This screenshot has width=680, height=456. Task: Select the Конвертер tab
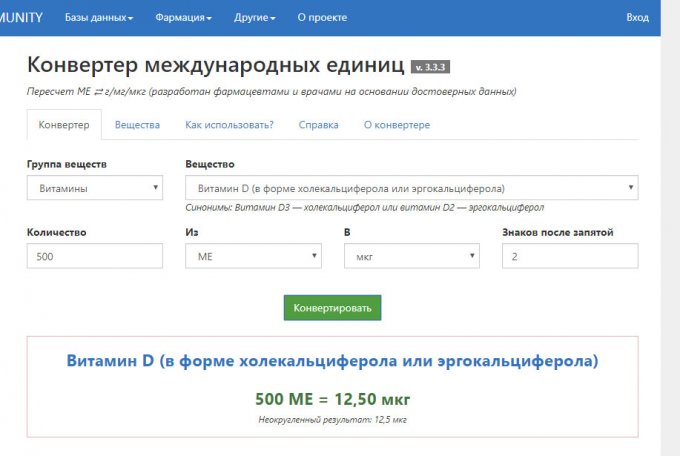point(64,125)
